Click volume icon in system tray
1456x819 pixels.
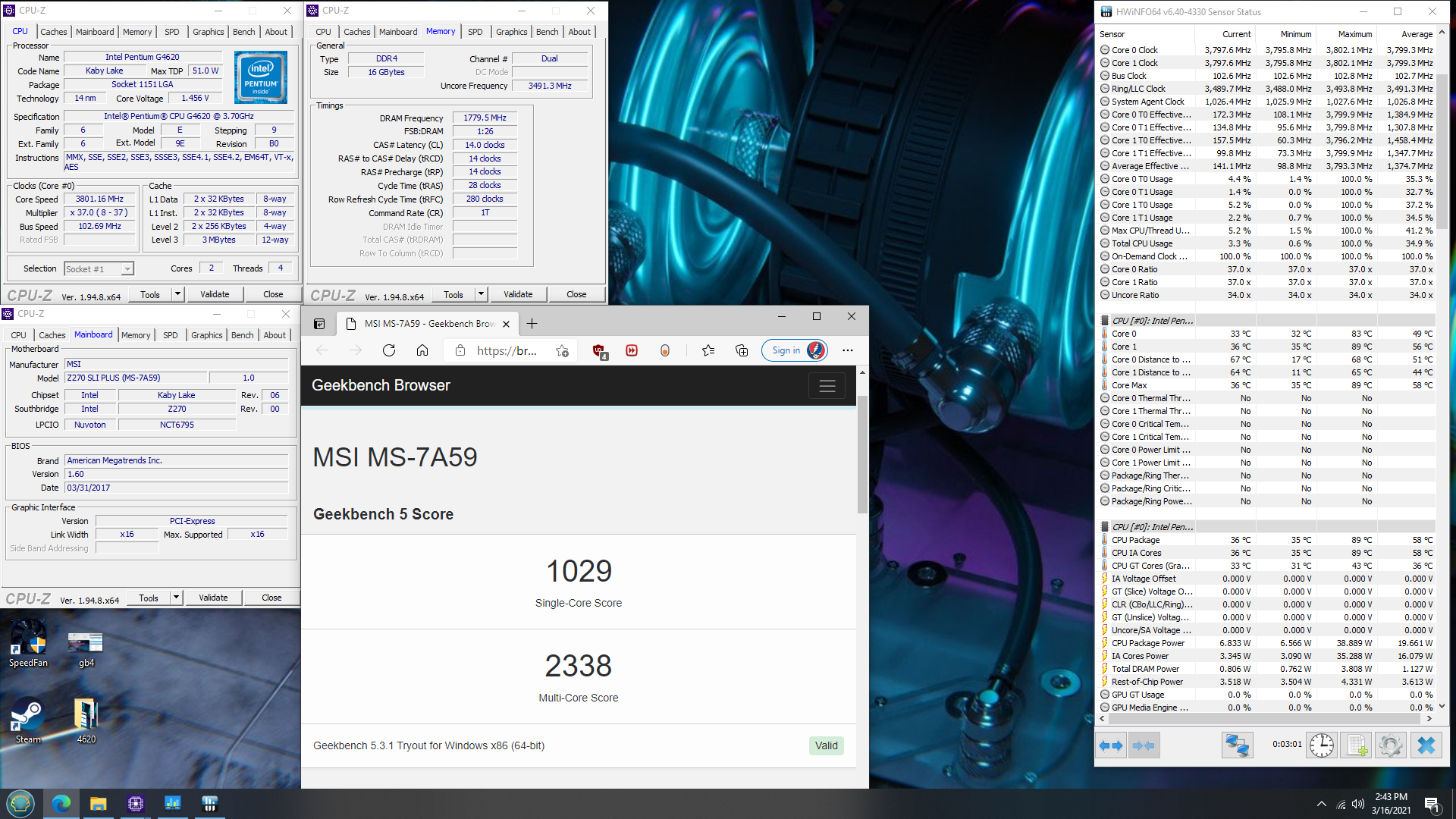pyautogui.click(x=1357, y=804)
